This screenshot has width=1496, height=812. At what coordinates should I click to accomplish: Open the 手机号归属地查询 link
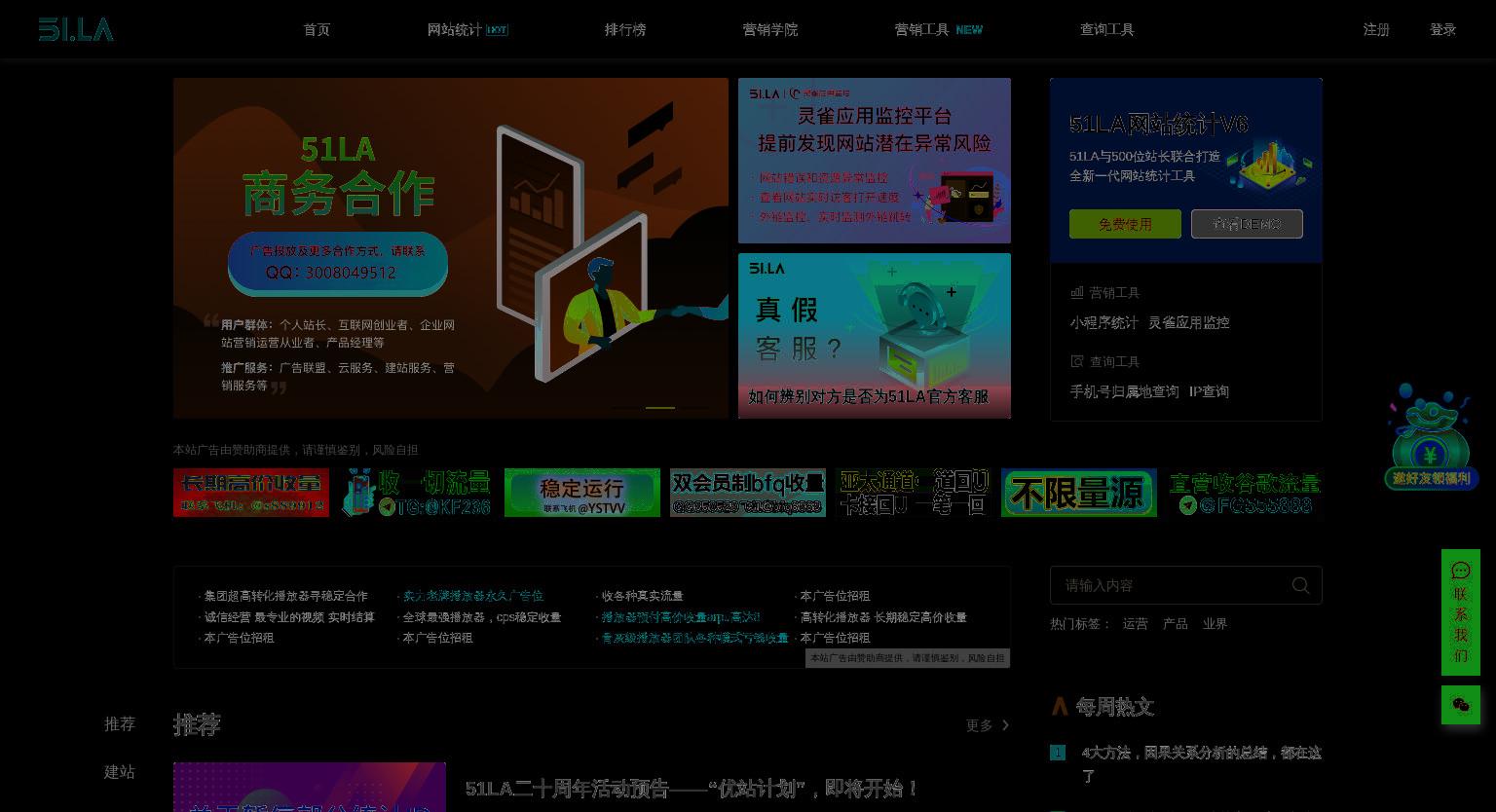tap(1124, 391)
